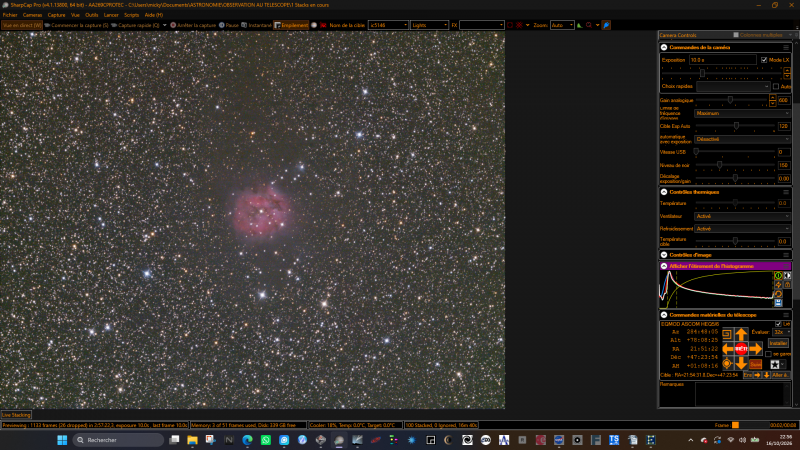Image resolution: width=800 pixels, height=450 pixels.
Task: Click Arrêter la capture button
Action: tap(193, 25)
